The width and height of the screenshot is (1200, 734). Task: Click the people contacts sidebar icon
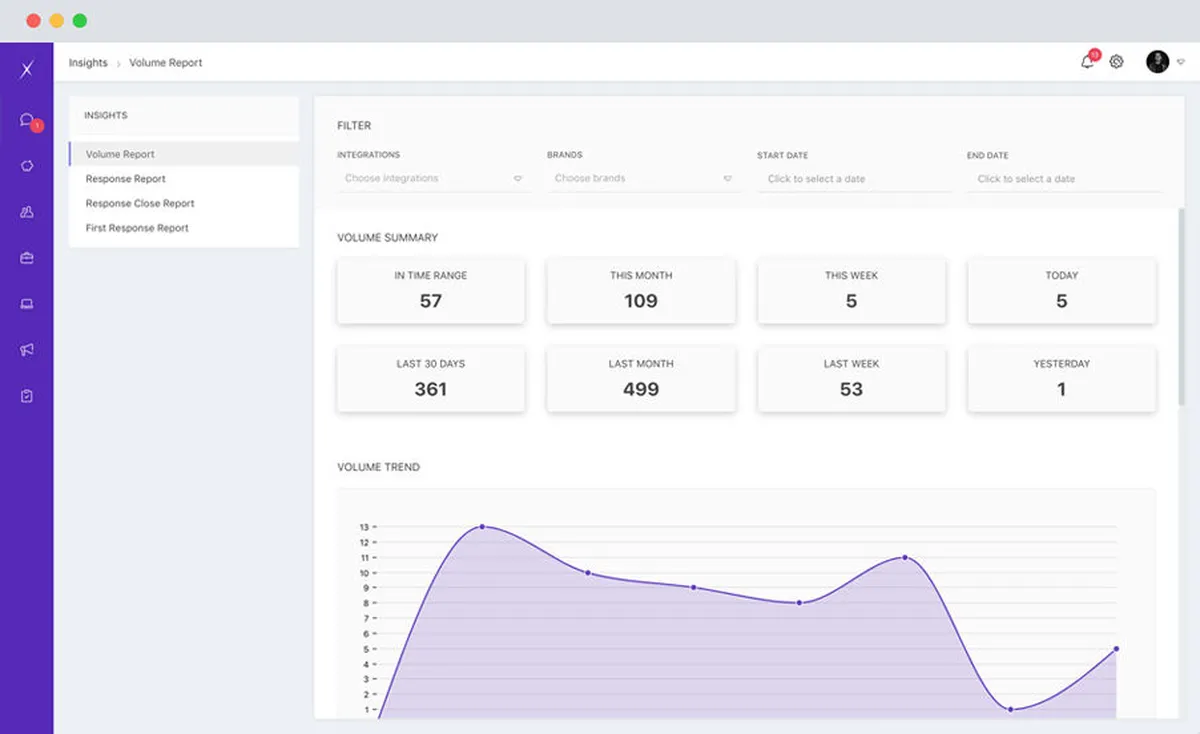27,212
